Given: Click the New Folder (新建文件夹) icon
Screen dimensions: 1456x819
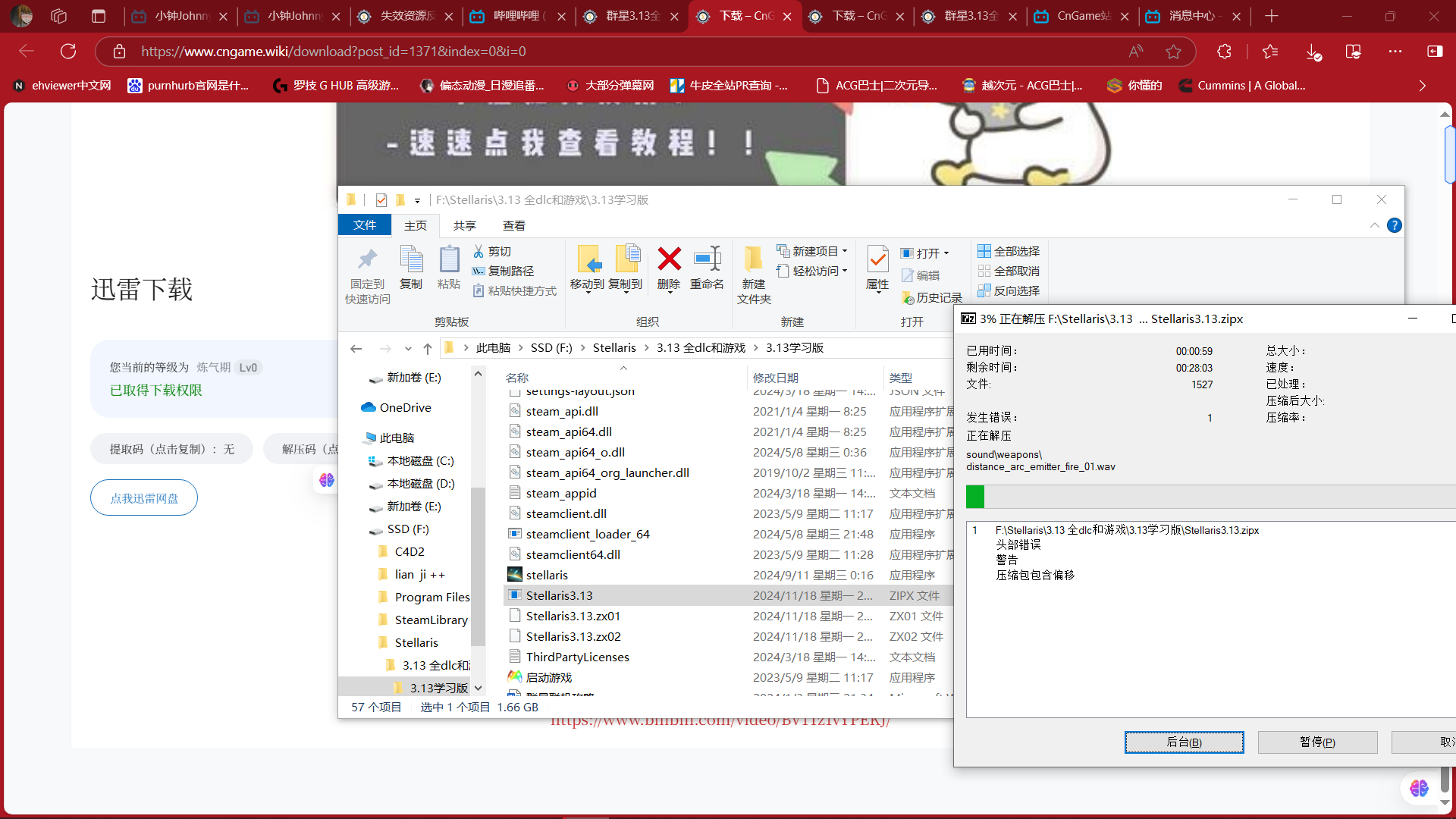Looking at the screenshot, I should (753, 260).
